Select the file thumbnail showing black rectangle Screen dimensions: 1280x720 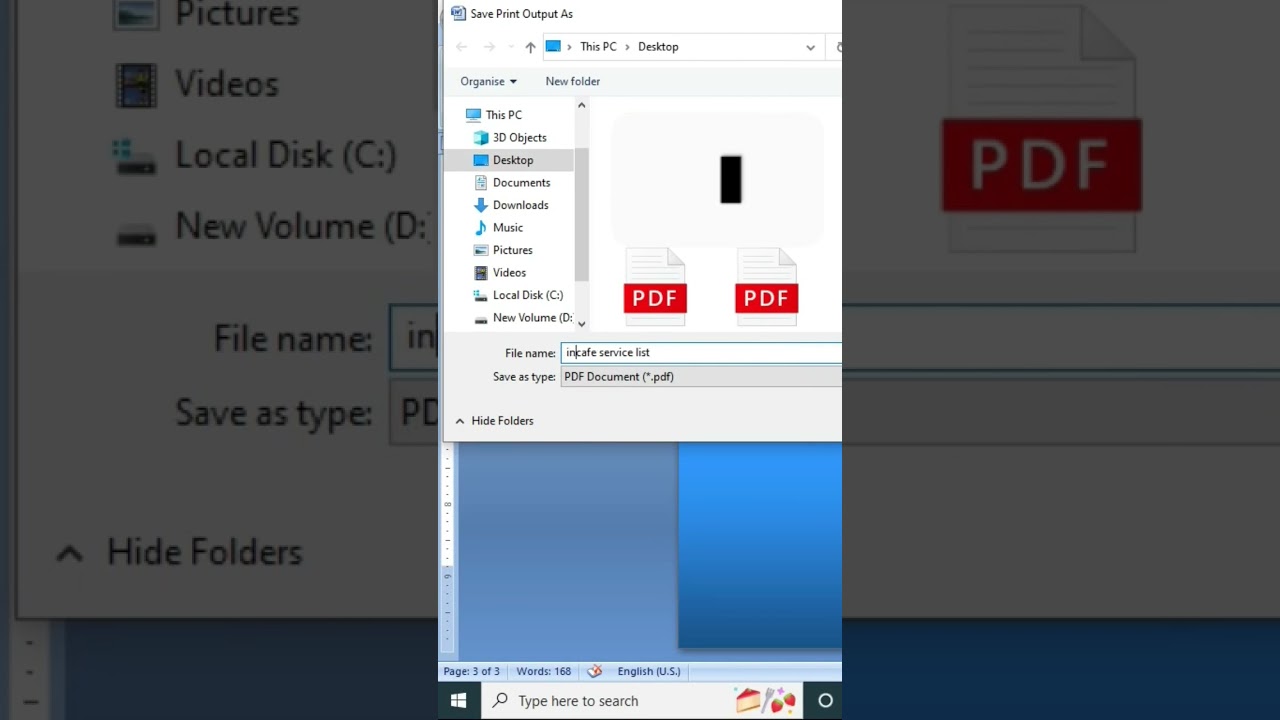[x=718, y=180]
